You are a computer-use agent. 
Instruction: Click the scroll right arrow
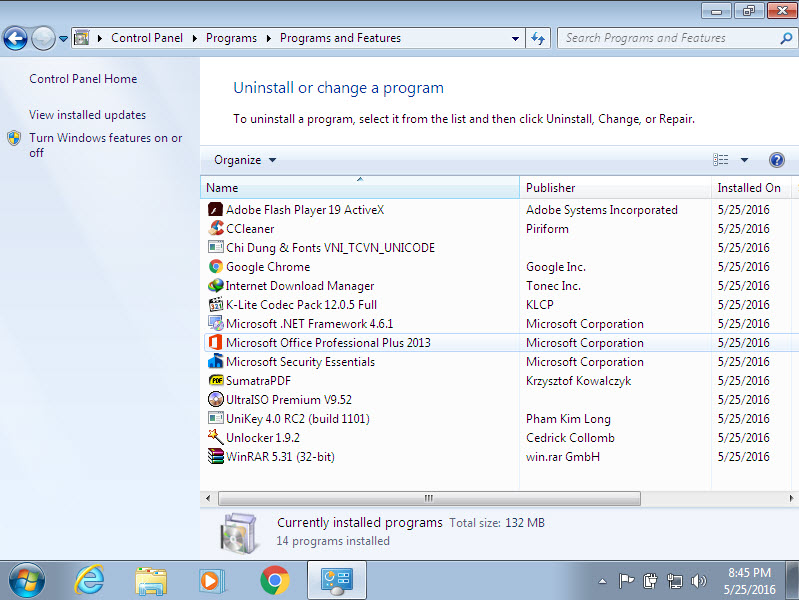click(791, 498)
